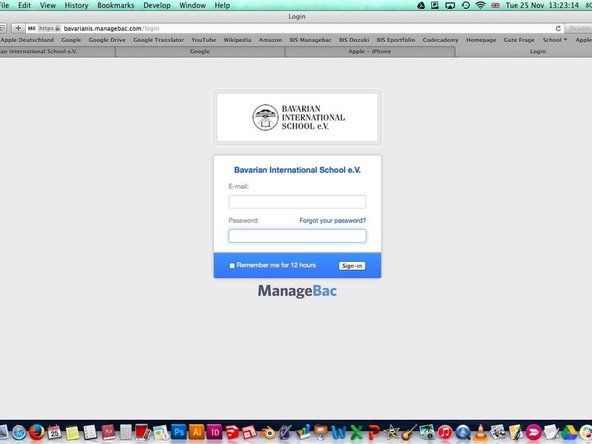Open the AirPlay display menu icon
592x444 pixels.
[x=450, y=5]
